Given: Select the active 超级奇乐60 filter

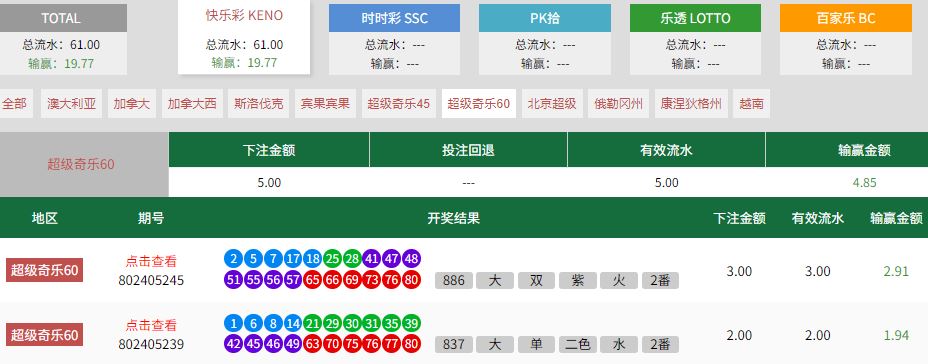Looking at the screenshot, I should pyautogui.click(x=479, y=104).
